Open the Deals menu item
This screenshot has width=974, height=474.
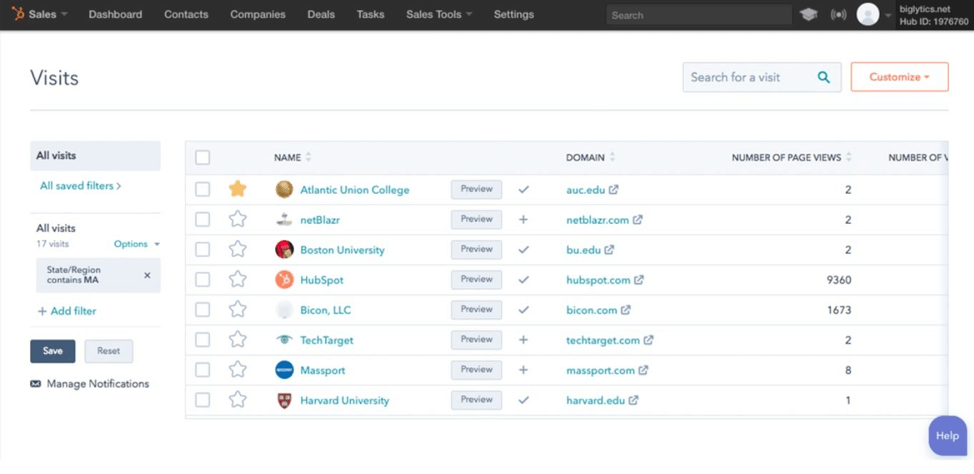(x=321, y=14)
